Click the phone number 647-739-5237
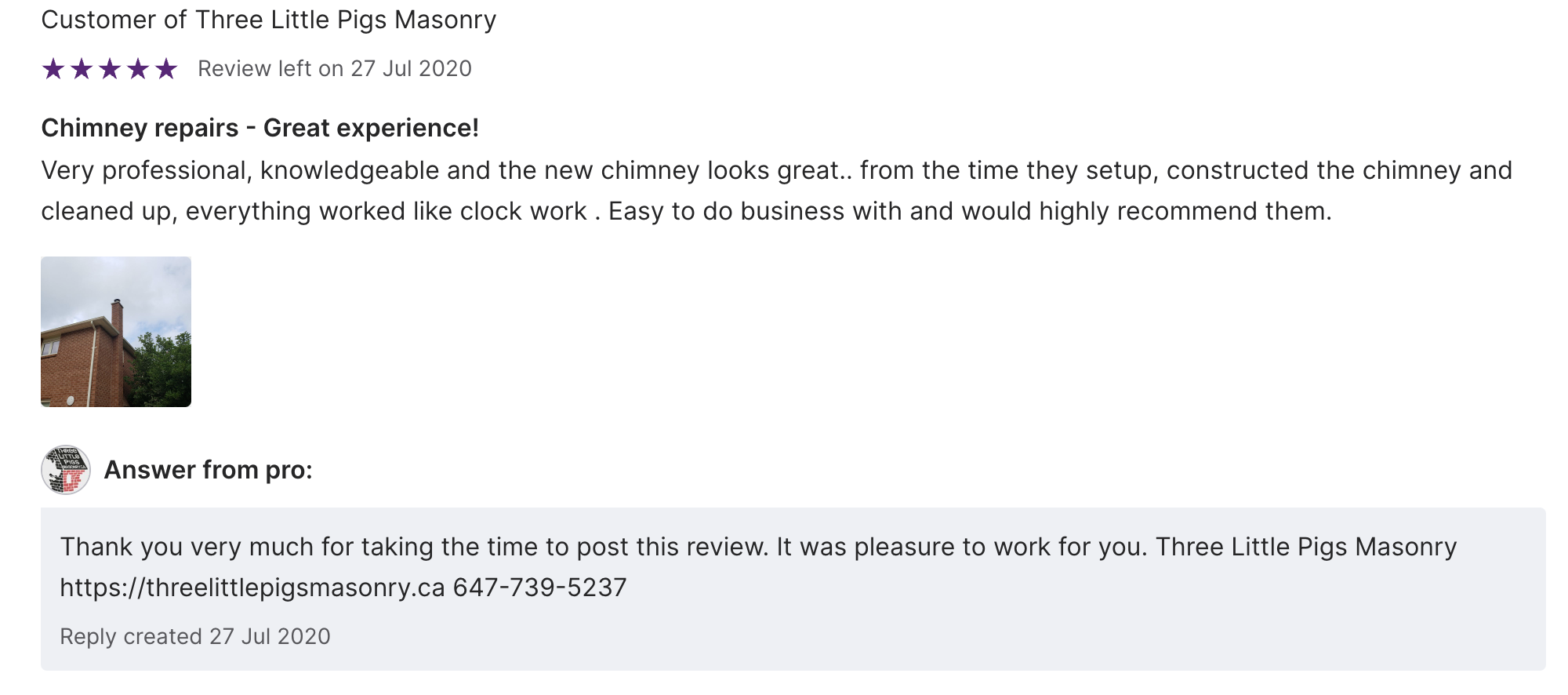Image resolution: width=1568 pixels, height=695 pixels. [540, 588]
